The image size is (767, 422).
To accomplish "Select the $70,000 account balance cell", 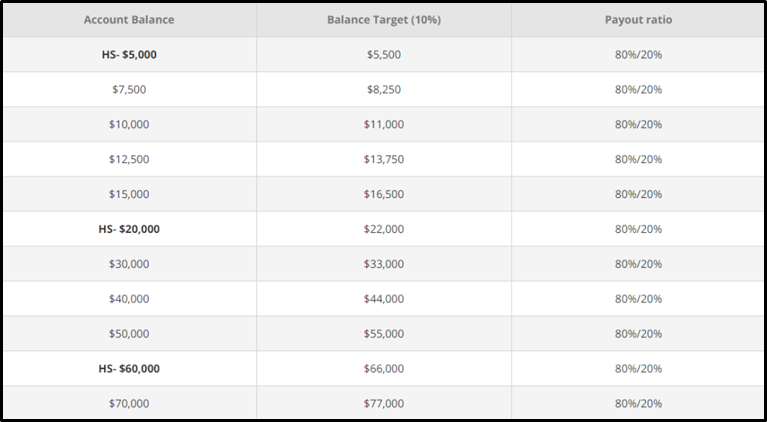I will pos(129,403).
